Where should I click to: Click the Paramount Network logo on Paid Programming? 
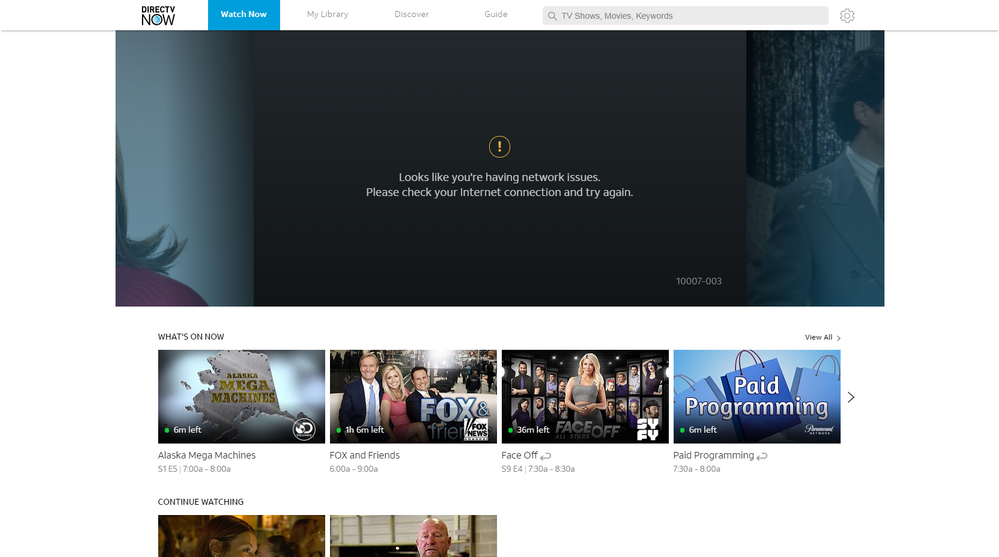click(x=819, y=430)
